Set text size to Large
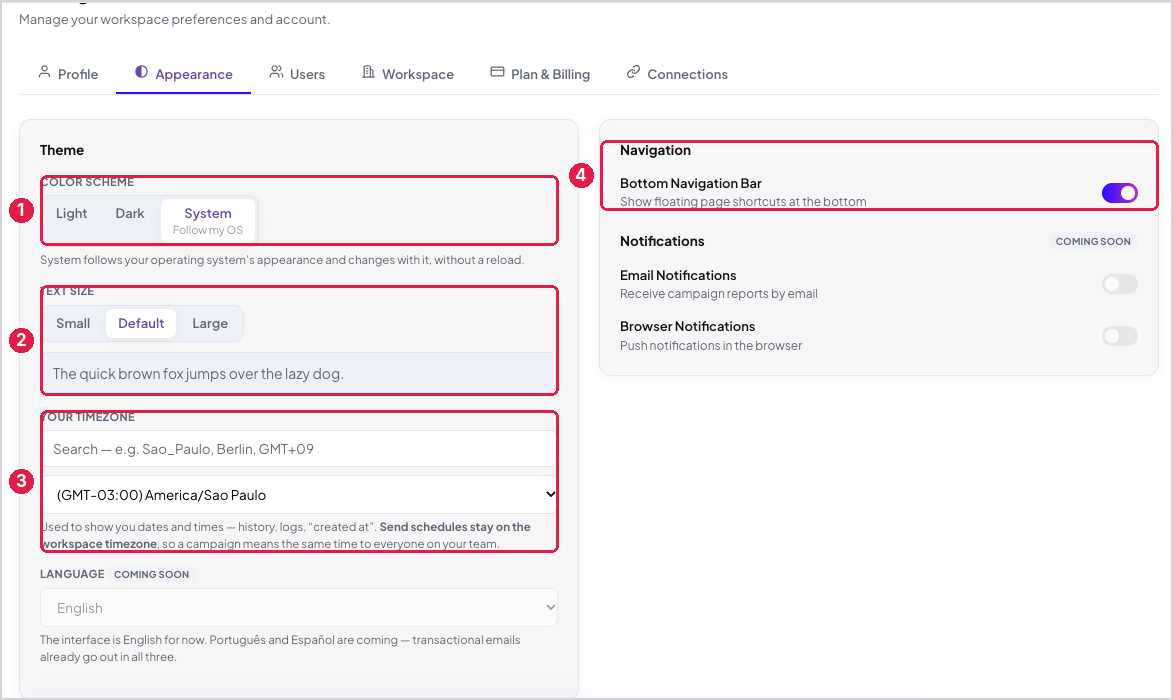 click(x=210, y=324)
